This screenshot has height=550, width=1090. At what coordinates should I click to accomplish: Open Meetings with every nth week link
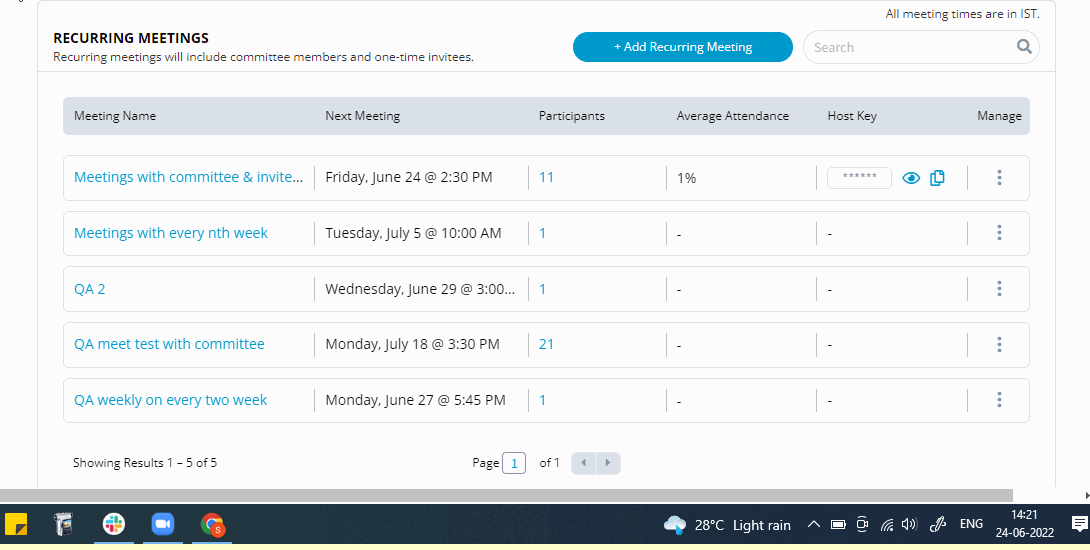(x=171, y=233)
